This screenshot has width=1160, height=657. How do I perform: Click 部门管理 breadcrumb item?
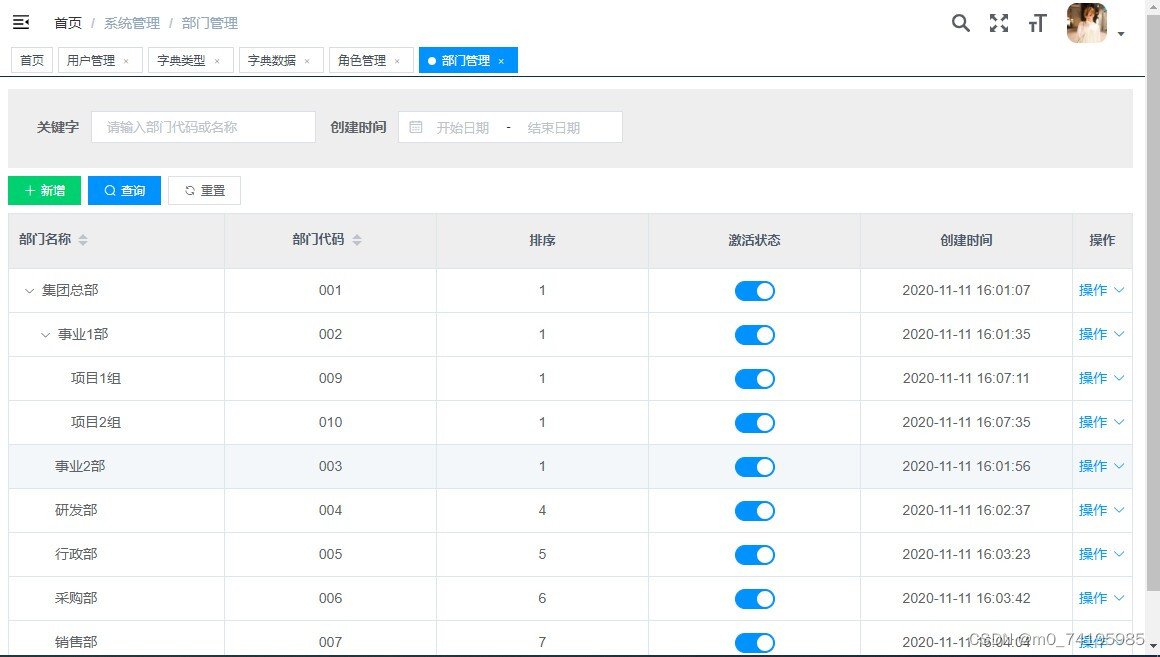point(210,23)
